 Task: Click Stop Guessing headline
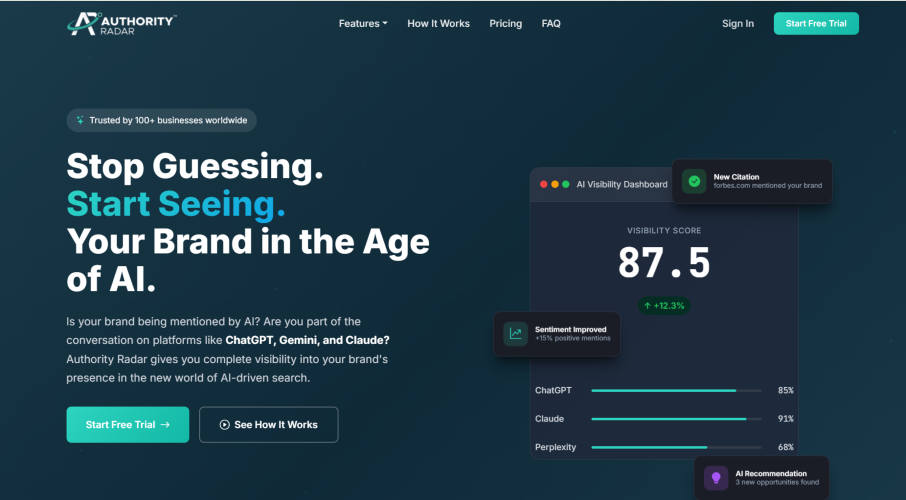click(x=195, y=166)
